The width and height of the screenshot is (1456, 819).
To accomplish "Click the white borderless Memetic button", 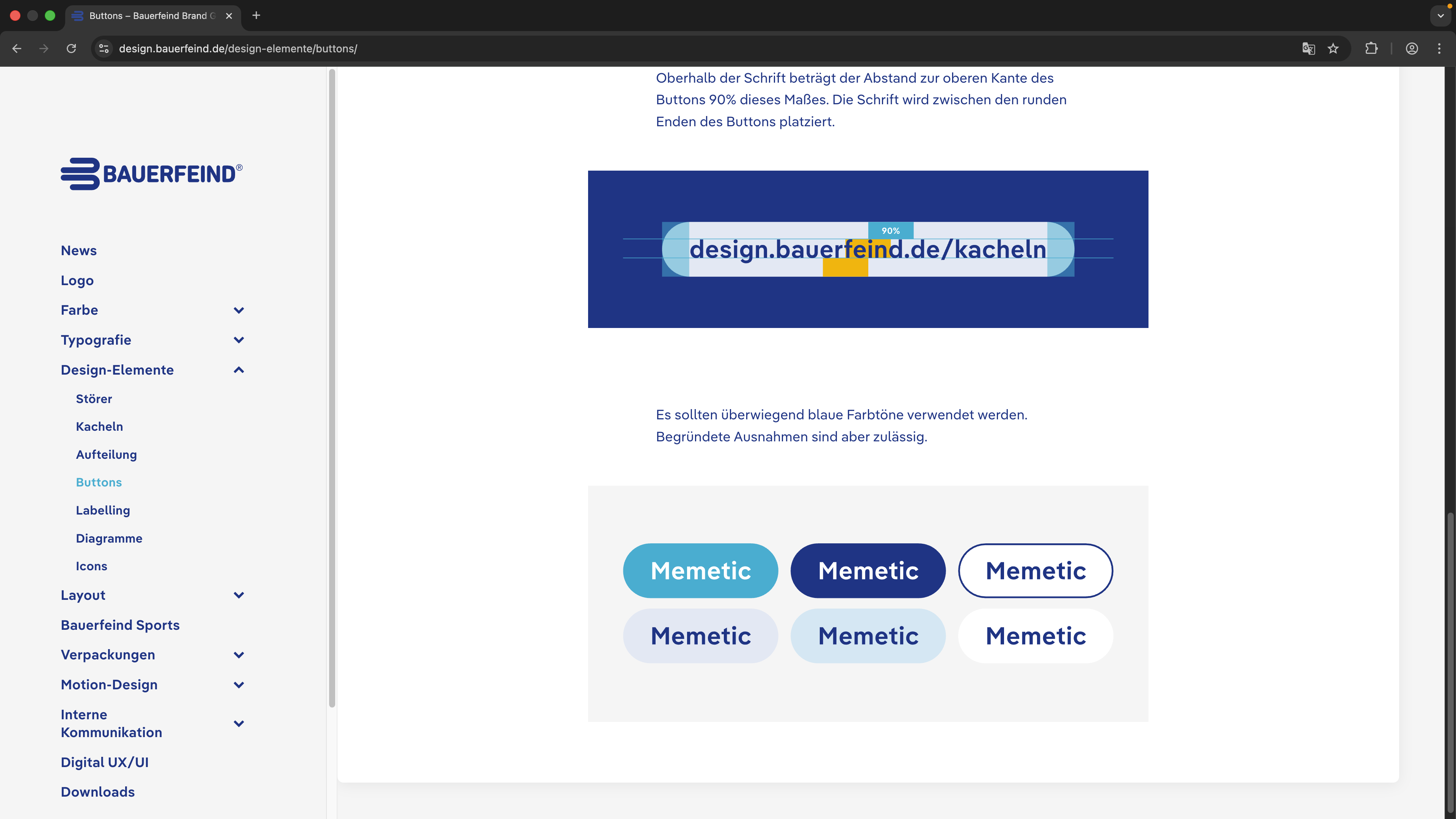I will point(1036,636).
